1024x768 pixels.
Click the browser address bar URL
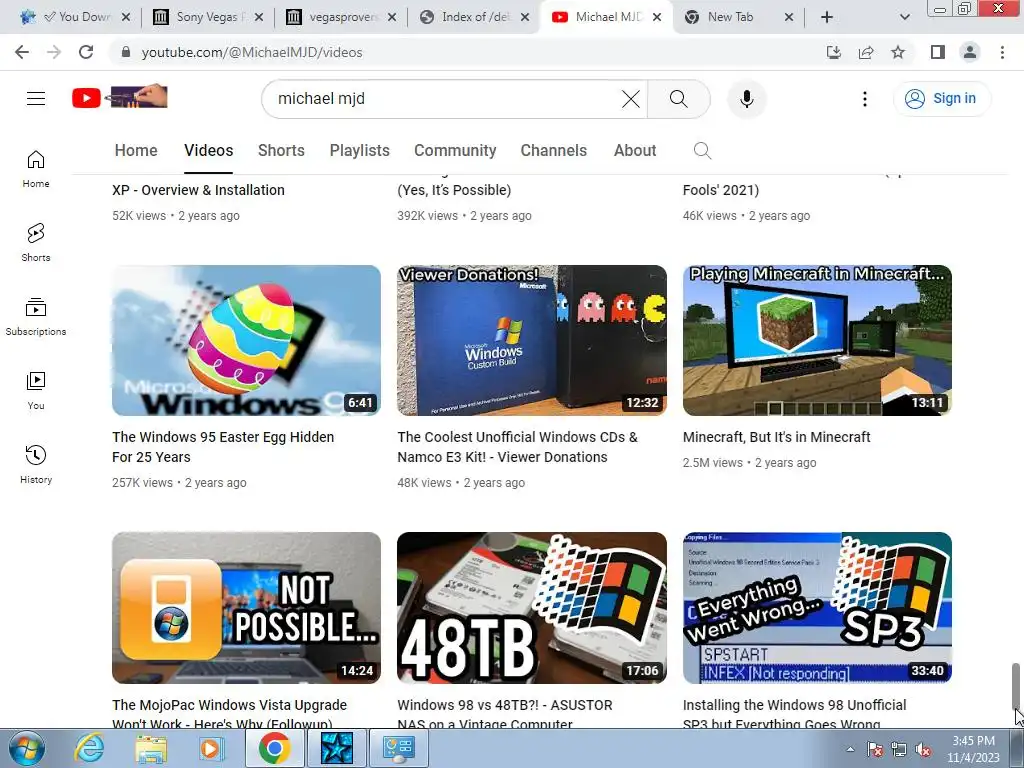pos(251,52)
